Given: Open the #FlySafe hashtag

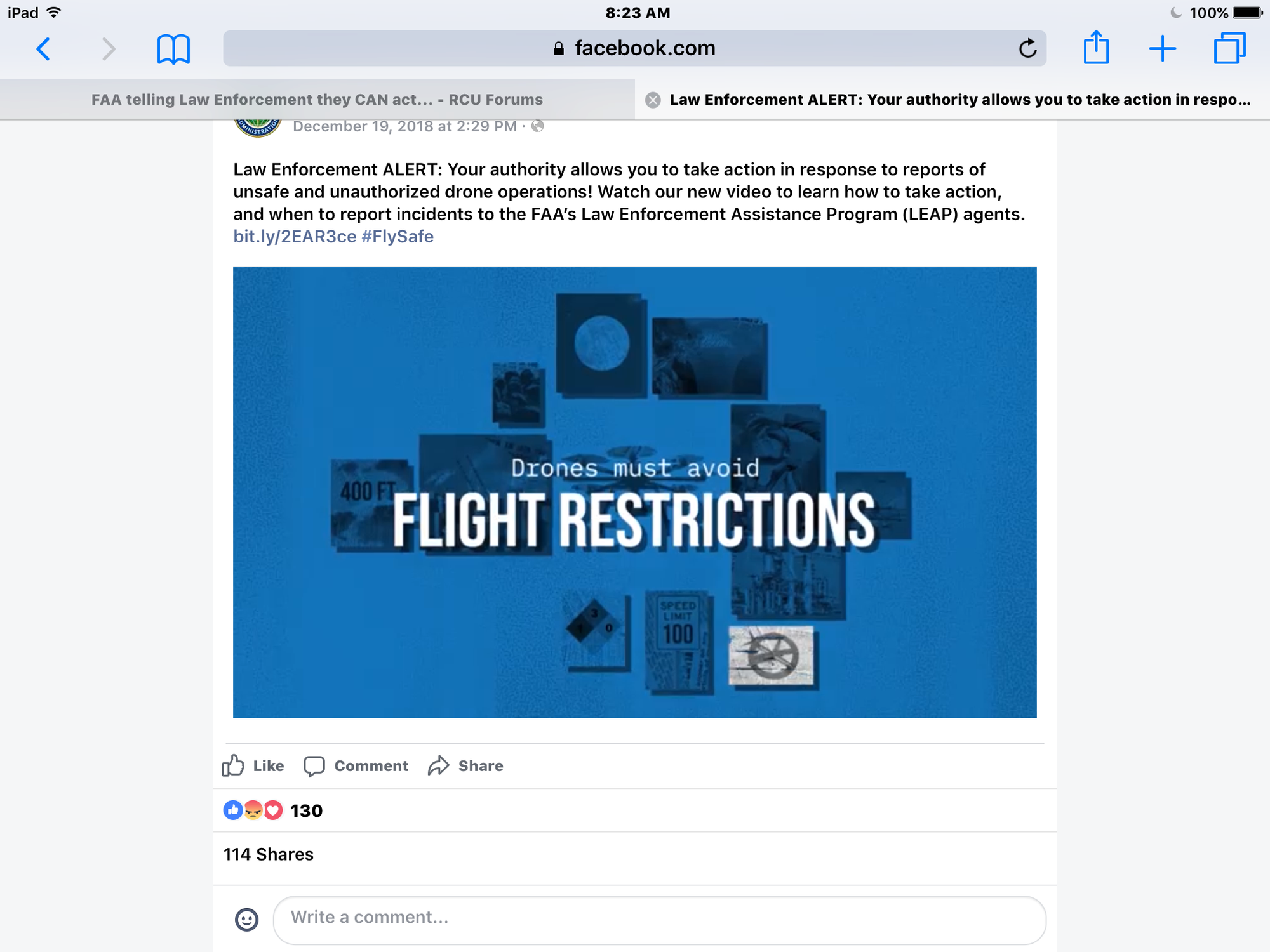Looking at the screenshot, I should [x=398, y=236].
